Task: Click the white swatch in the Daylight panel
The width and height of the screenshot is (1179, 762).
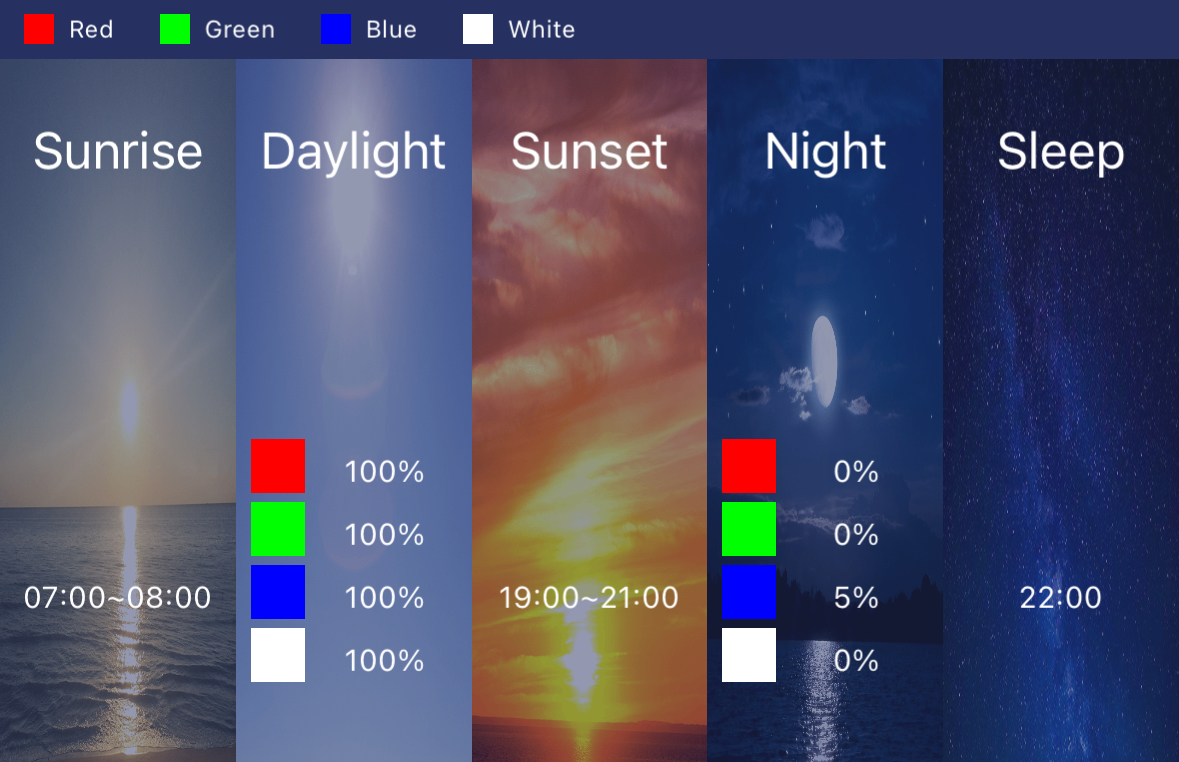Action: 278,655
